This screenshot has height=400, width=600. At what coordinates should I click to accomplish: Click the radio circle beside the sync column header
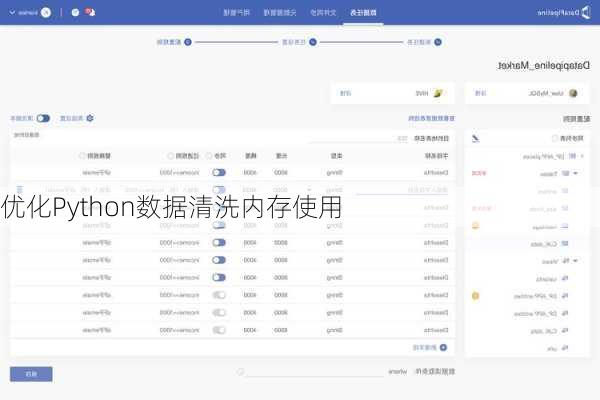pos(209,156)
